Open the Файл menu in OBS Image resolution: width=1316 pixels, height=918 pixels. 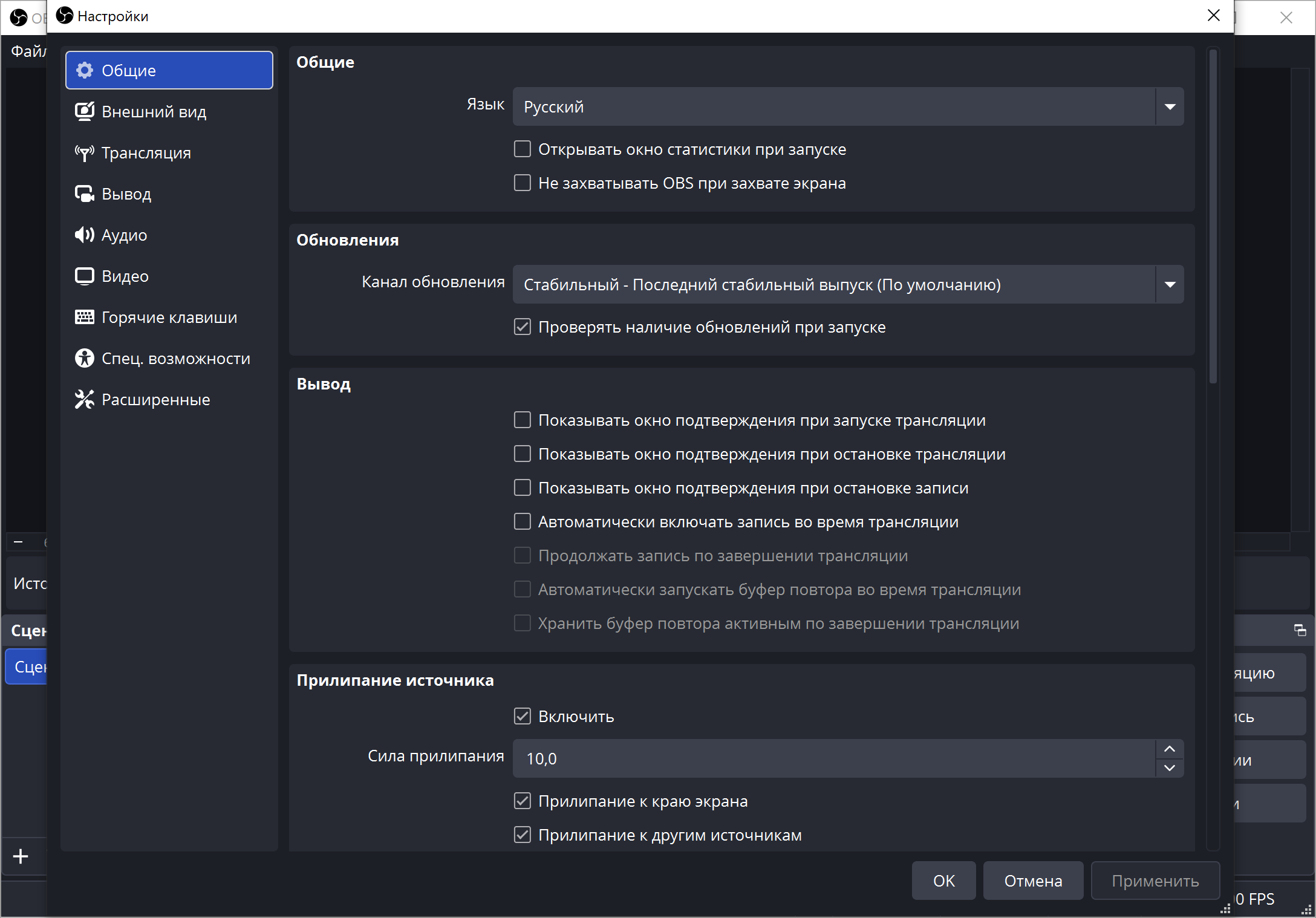tap(28, 51)
